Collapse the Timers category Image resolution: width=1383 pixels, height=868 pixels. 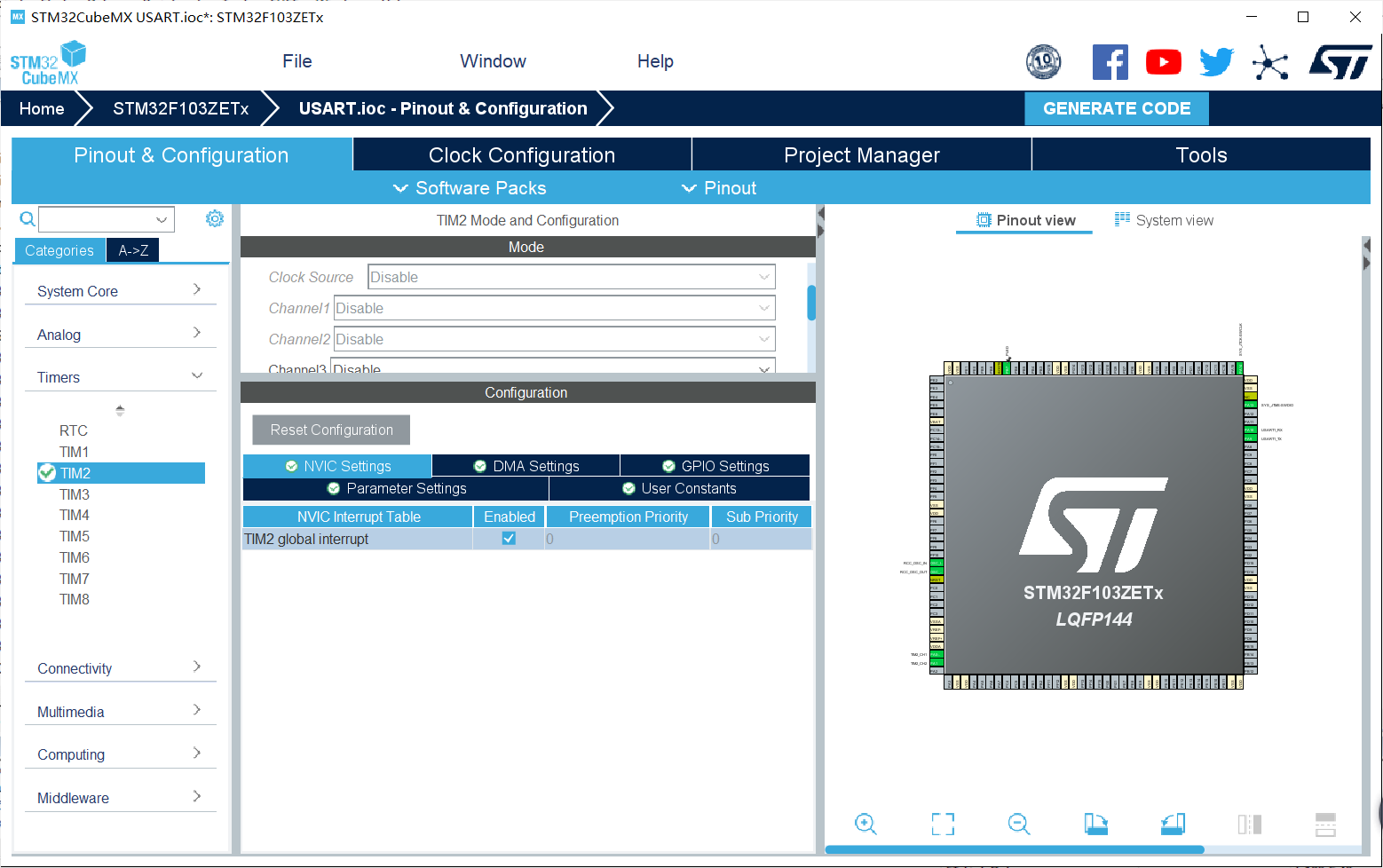coord(121,377)
